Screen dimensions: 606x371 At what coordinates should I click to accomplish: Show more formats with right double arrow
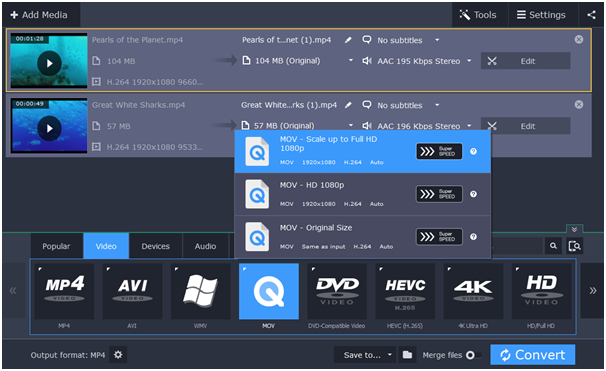[x=592, y=291]
